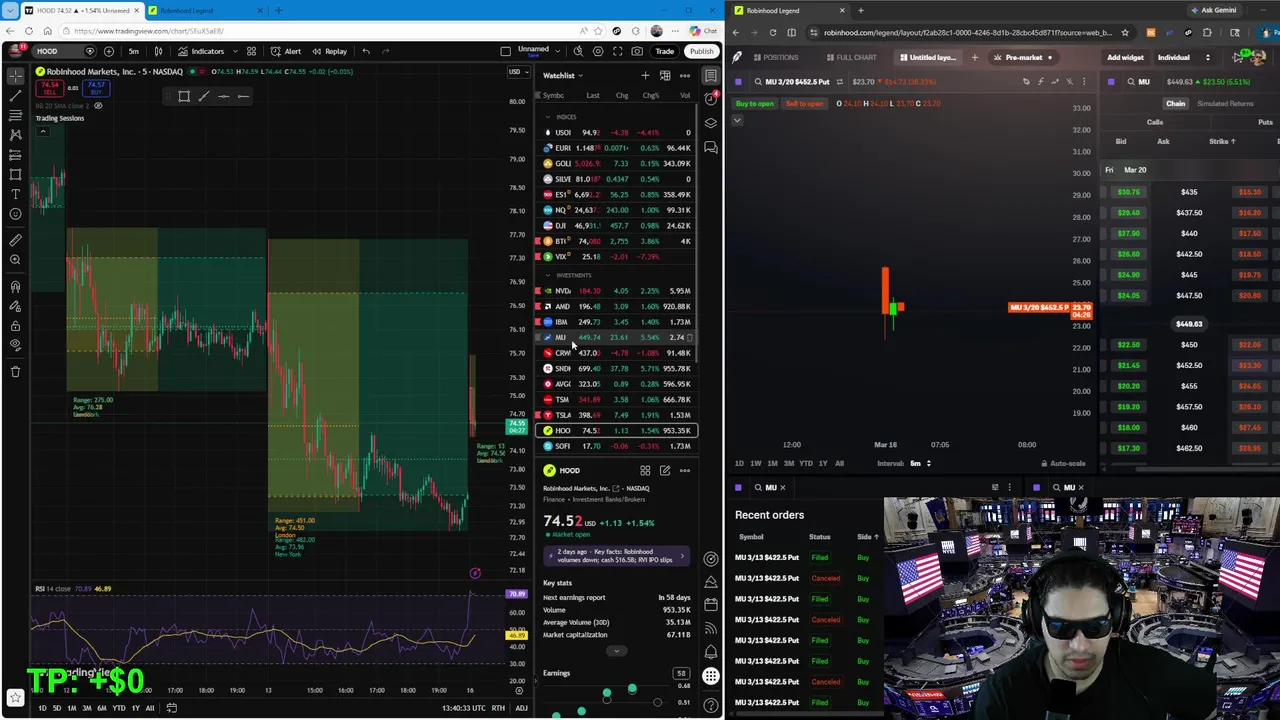Toggle Auto-scale on Robinhood chart

pyautogui.click(x=1063, y=463)
